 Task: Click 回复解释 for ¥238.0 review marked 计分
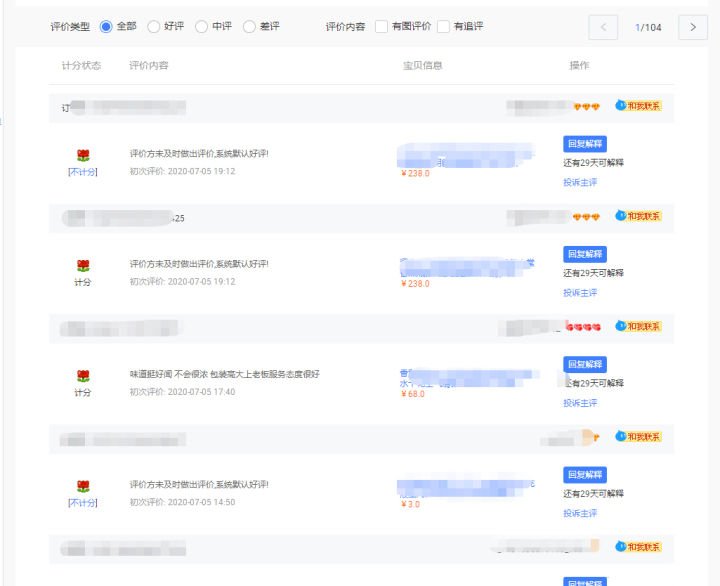585,254
